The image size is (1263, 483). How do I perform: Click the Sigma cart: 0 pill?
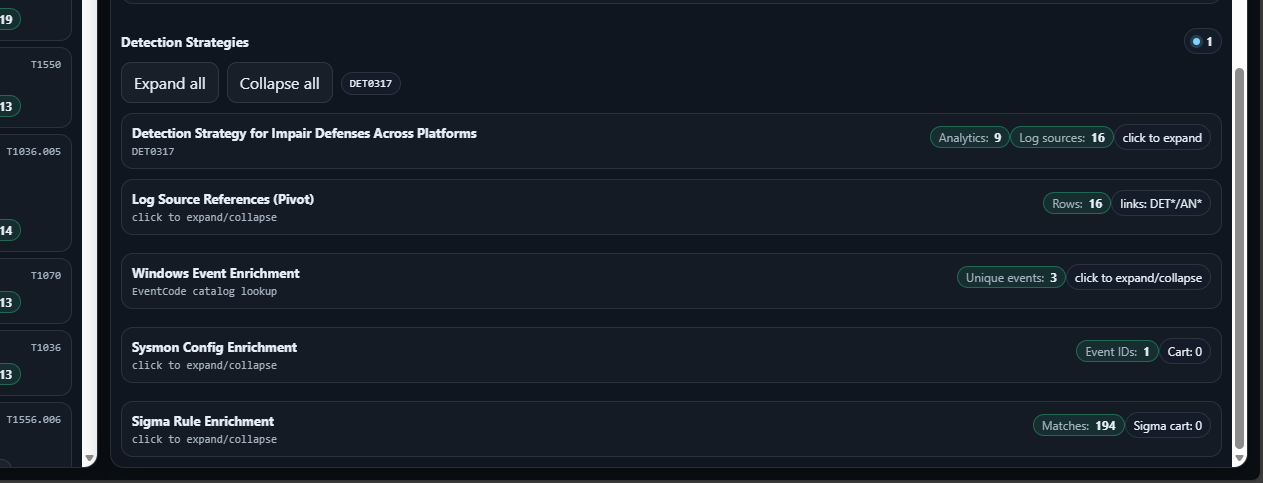pos(1167,426)
